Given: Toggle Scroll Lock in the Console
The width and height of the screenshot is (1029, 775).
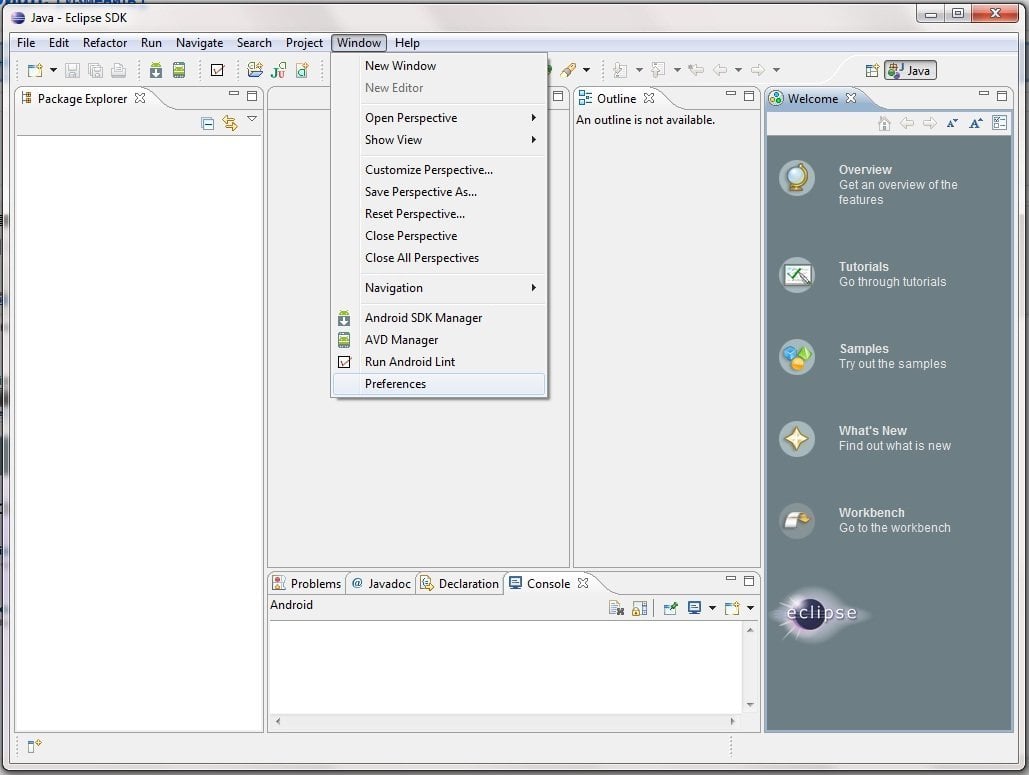Looking at the screenshot, I should (x=640, y=608).
